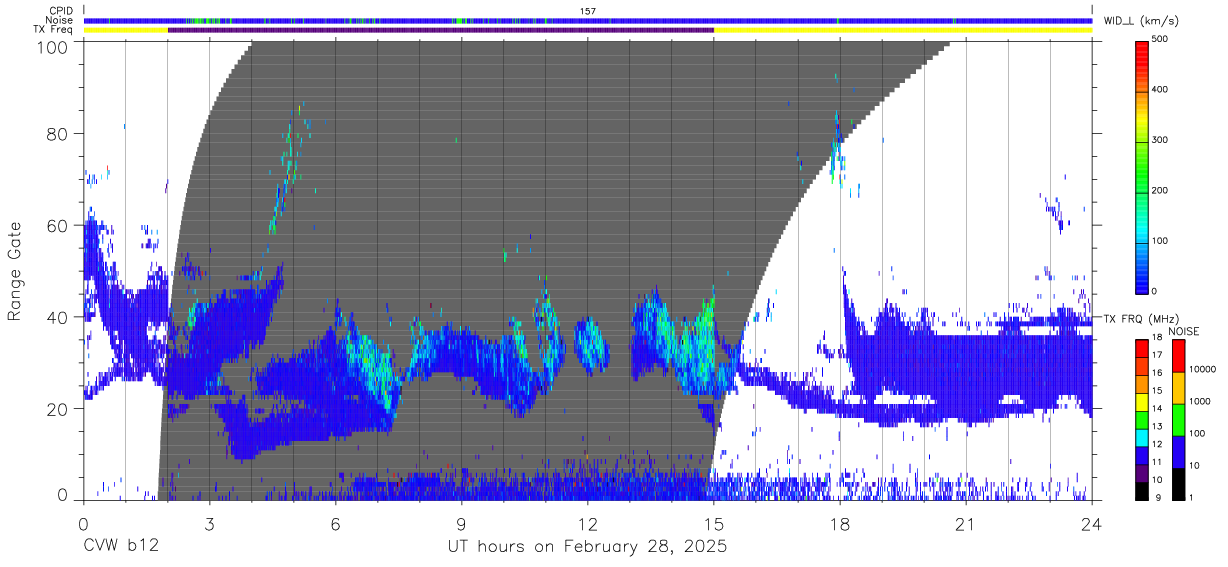The image size is (1228, 567).
Task: Click the green block in NOISE legend
Action: (1178, 419)
